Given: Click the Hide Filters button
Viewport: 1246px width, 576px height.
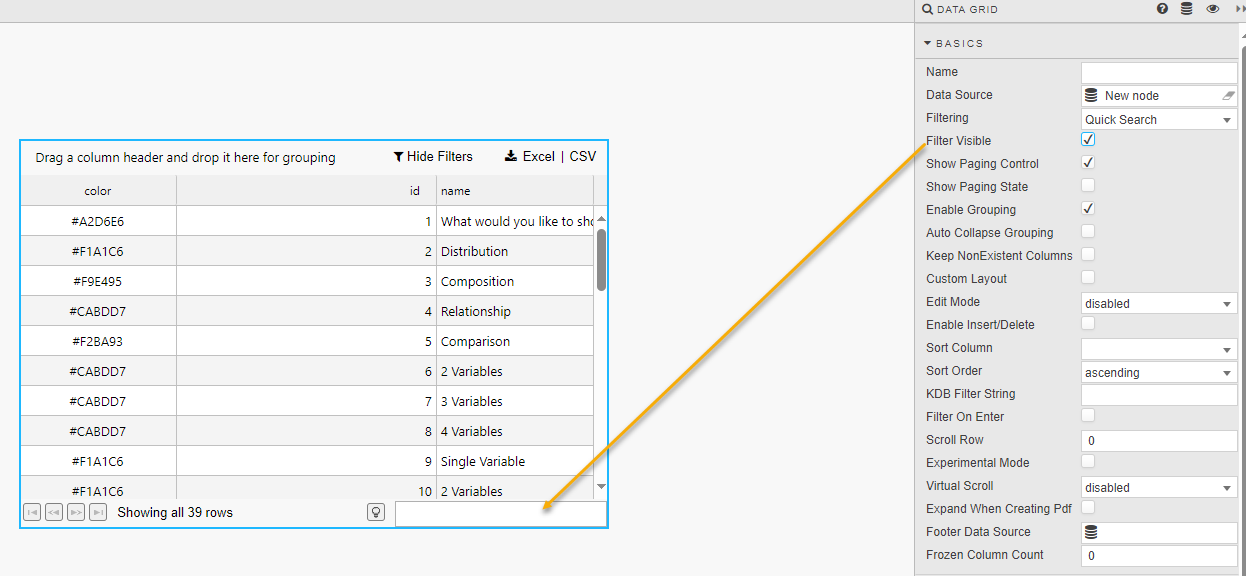Looking at the screenshot, I should (433, 157).
